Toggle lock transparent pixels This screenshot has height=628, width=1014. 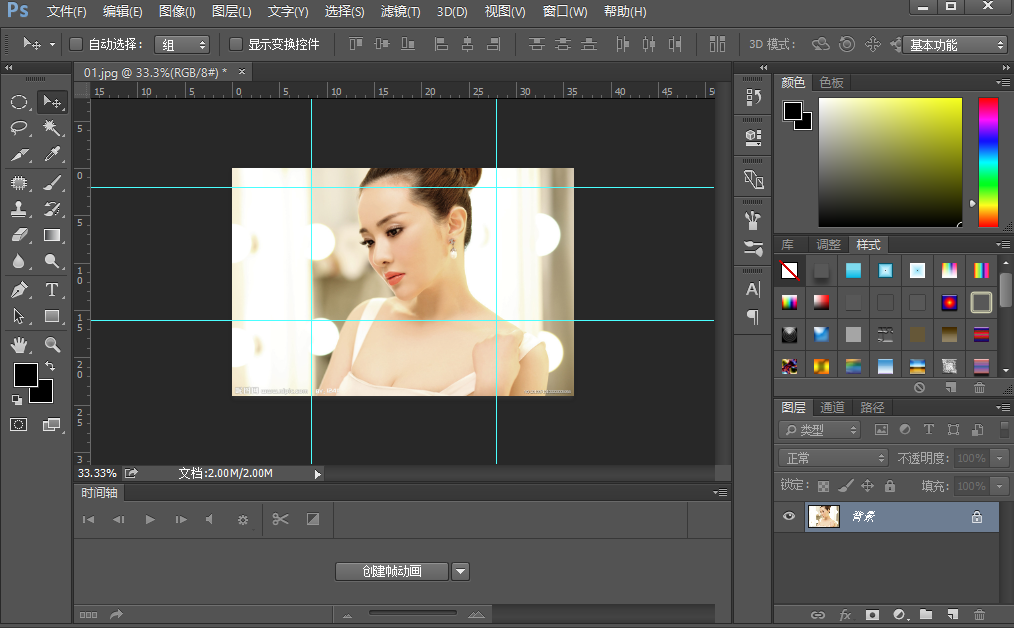823,486
